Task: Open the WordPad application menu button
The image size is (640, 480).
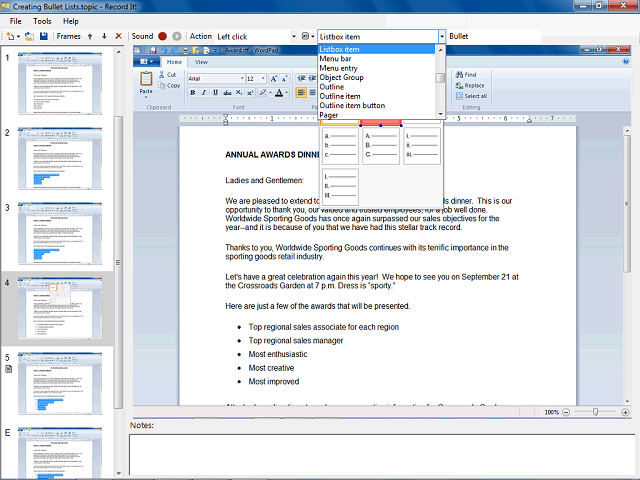Action: [x=146, y=62]
